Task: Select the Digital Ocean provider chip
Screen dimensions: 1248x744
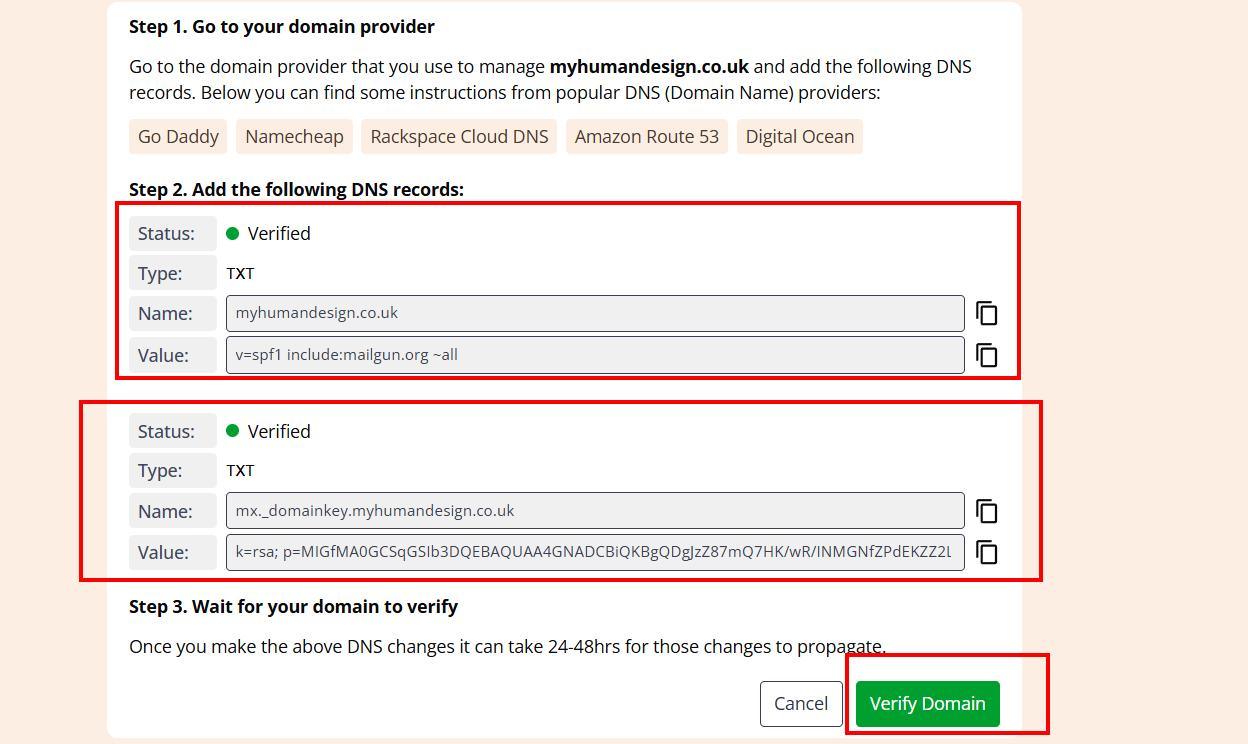Action: click(x=799, y=137)
